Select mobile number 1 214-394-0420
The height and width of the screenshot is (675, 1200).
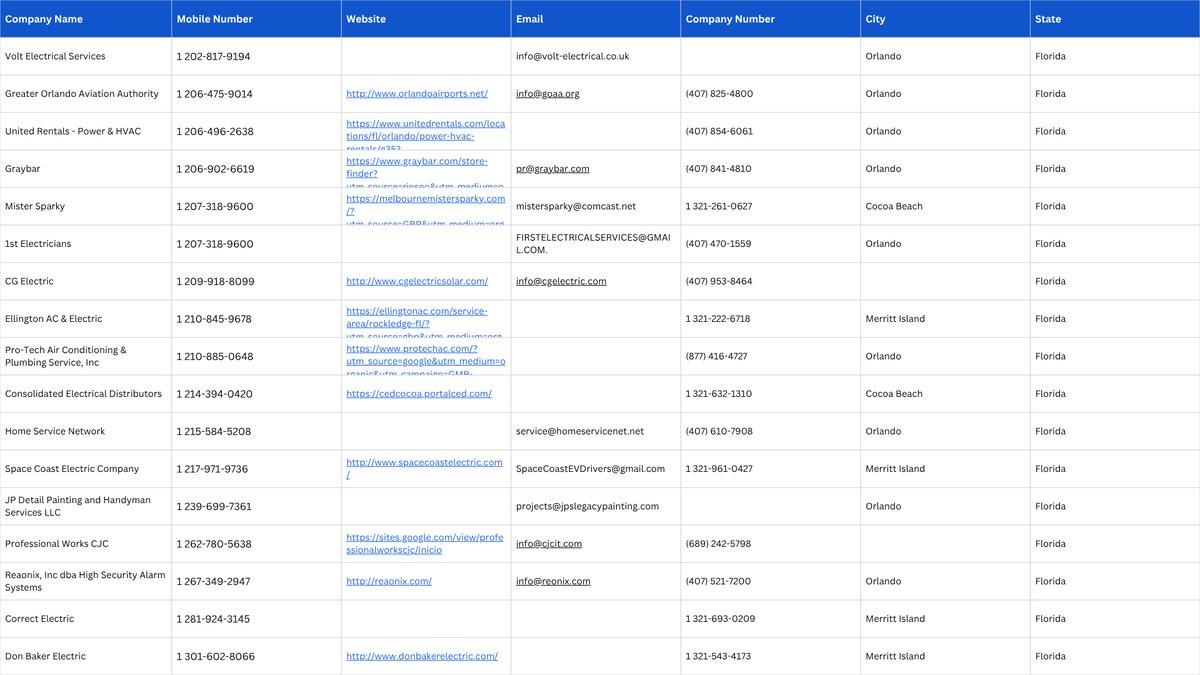[x=256, y=394]
